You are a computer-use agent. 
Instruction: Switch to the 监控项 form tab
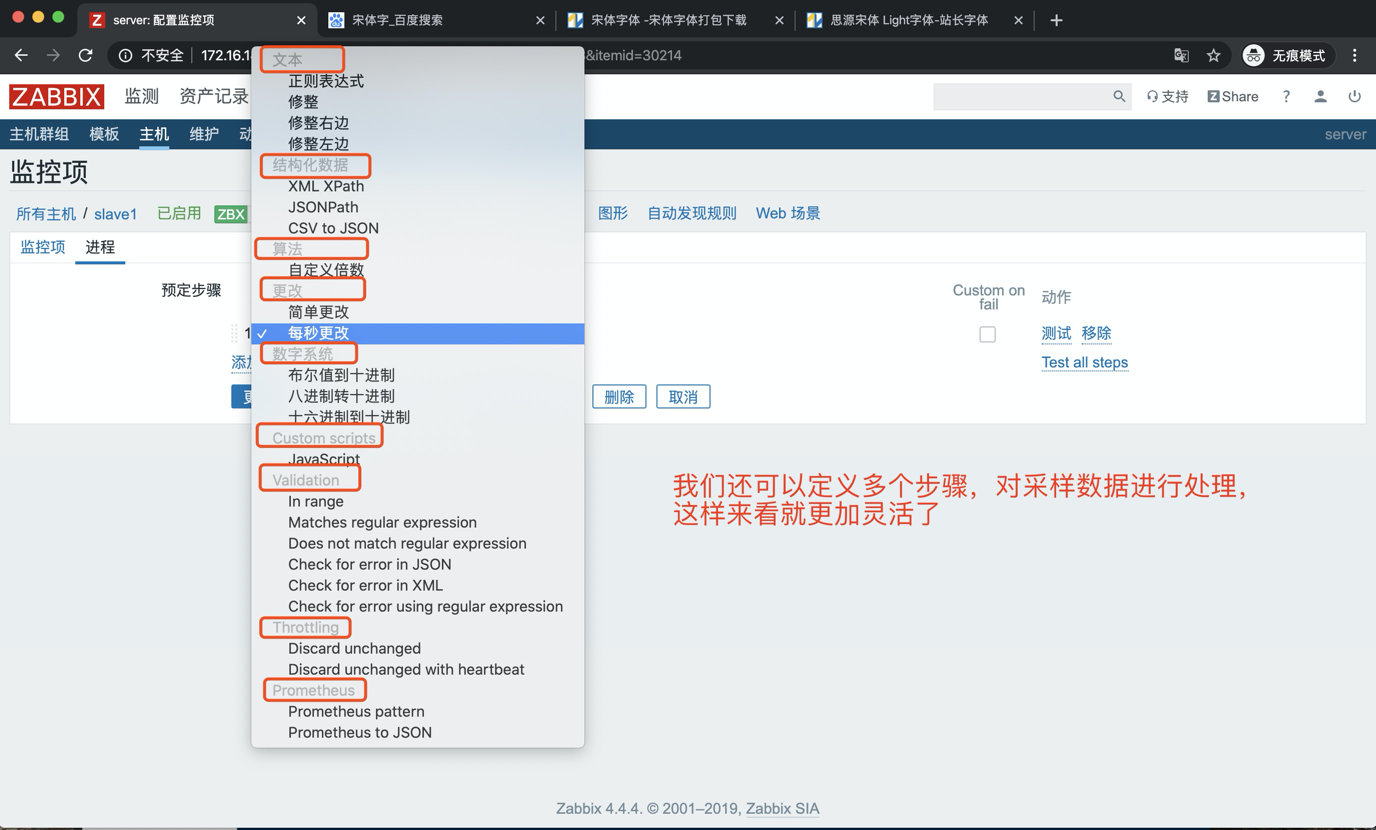[43, 247]
